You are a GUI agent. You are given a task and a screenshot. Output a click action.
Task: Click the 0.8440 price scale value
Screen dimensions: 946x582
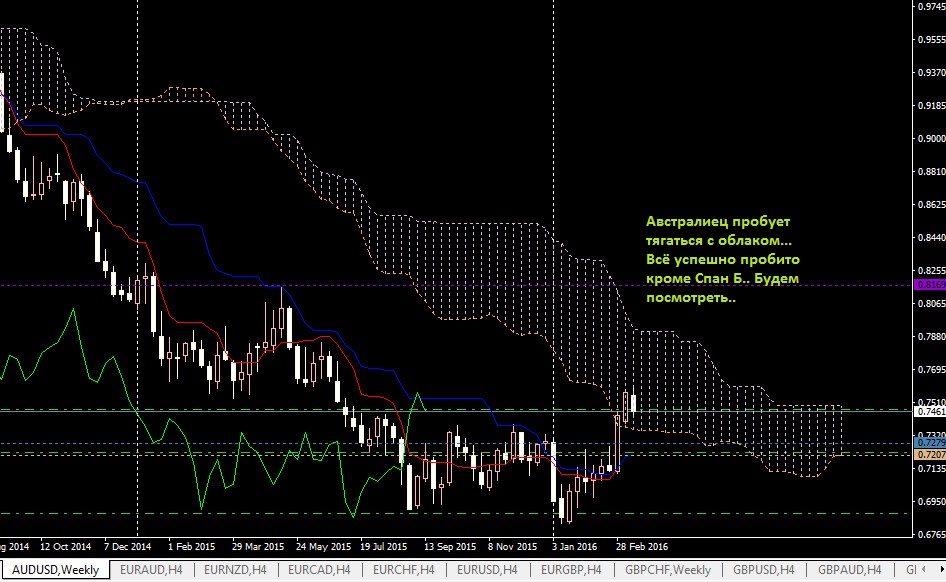click(x=932, y=238)
